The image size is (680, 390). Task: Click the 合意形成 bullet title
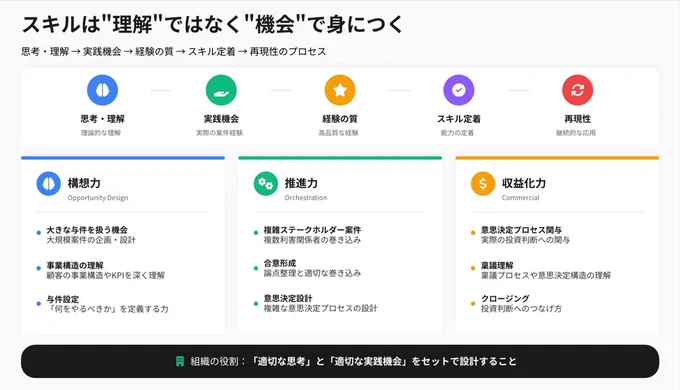point(280,263)
